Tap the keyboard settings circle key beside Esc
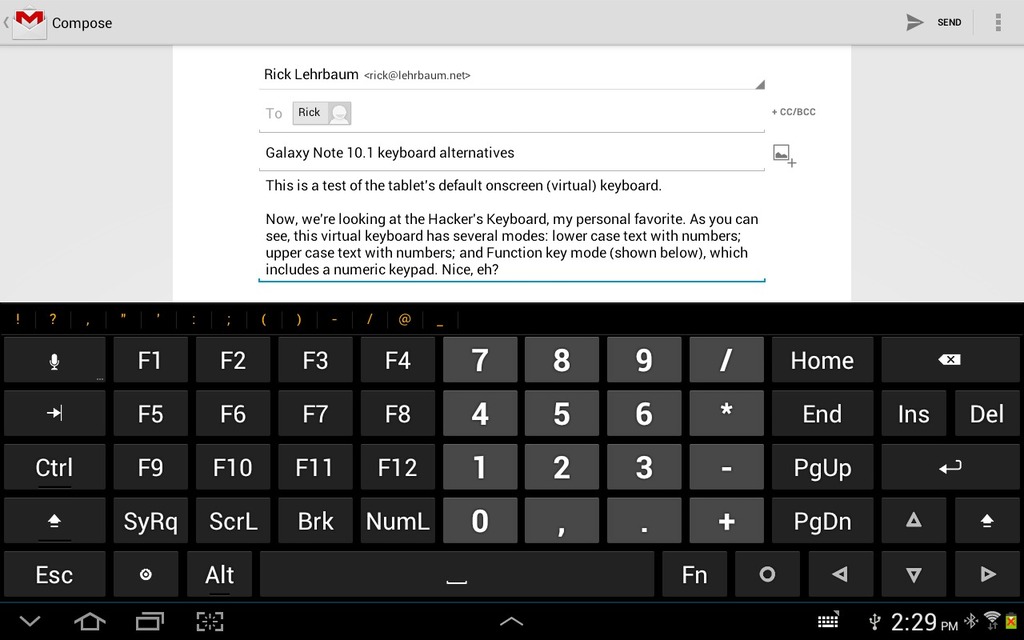Image resolution: width=1024 pixels, height=640 pixels. pos(146,574)
